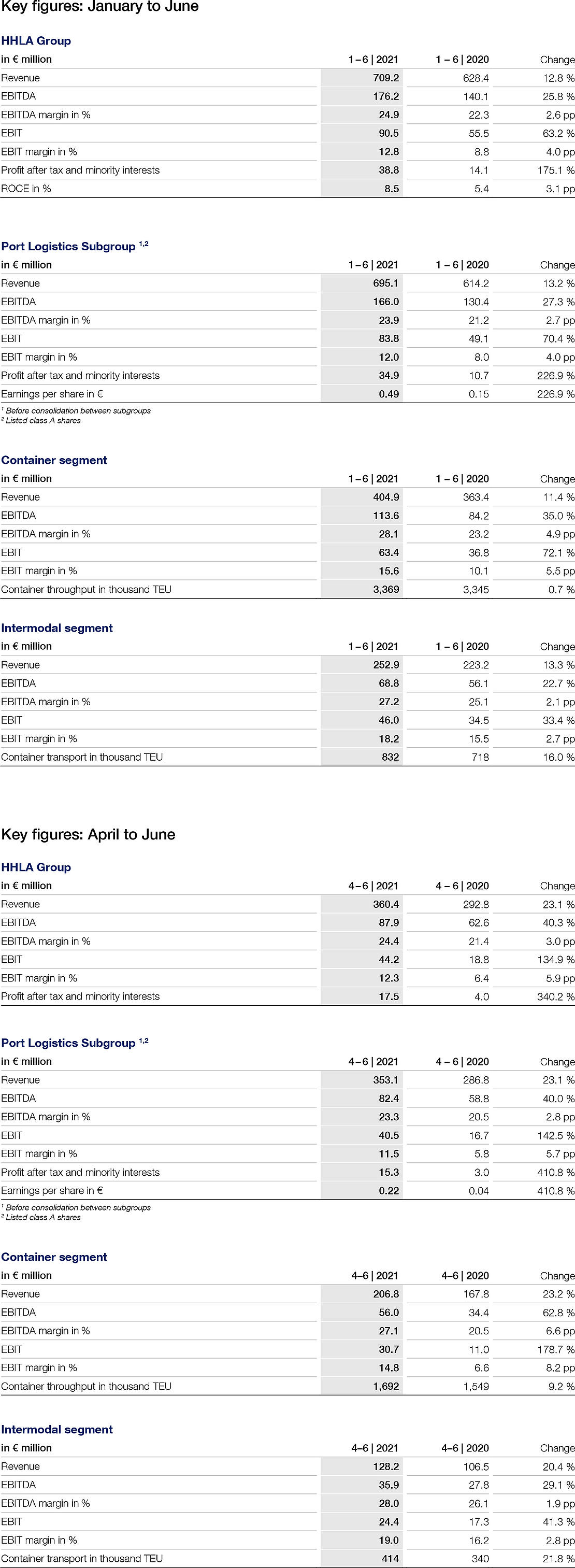
Task: Click the container transport value 832
Action: click(390, 757)
